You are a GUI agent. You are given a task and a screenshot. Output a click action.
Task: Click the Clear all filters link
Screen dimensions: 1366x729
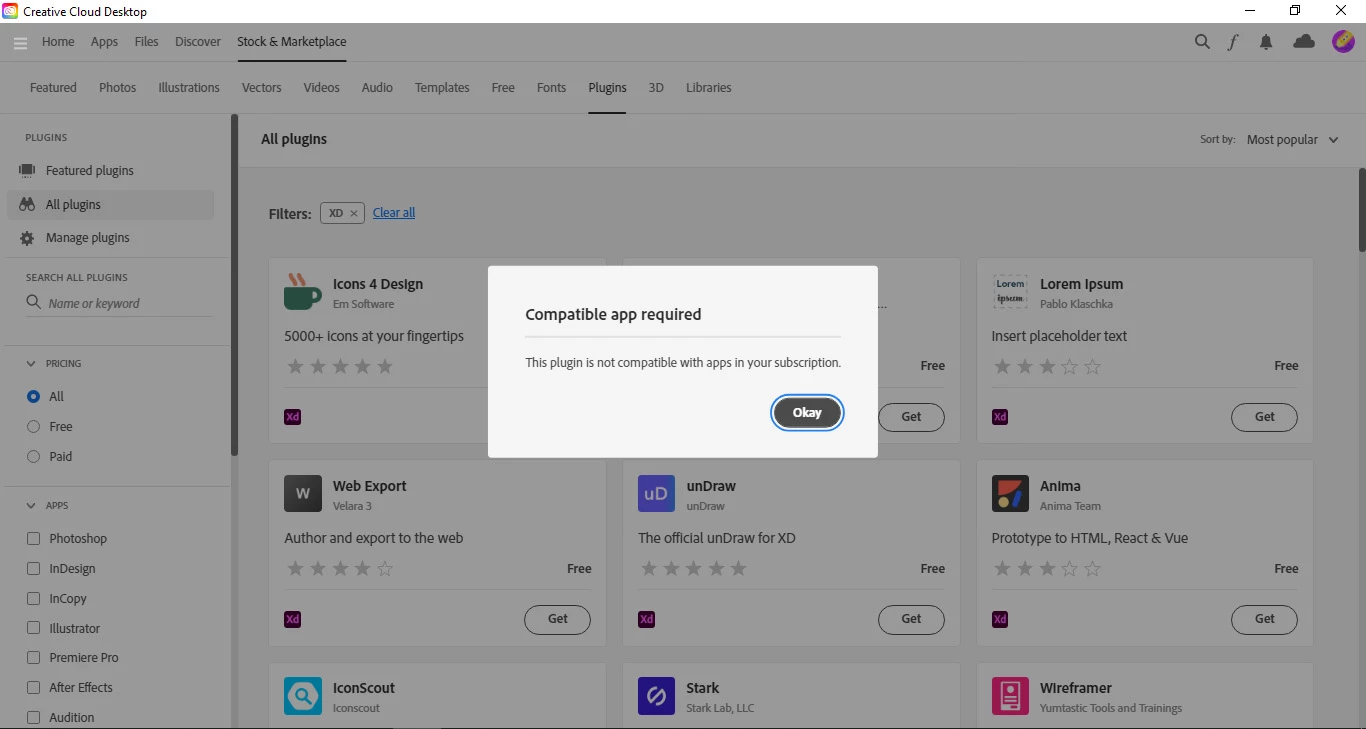(394, 213)
